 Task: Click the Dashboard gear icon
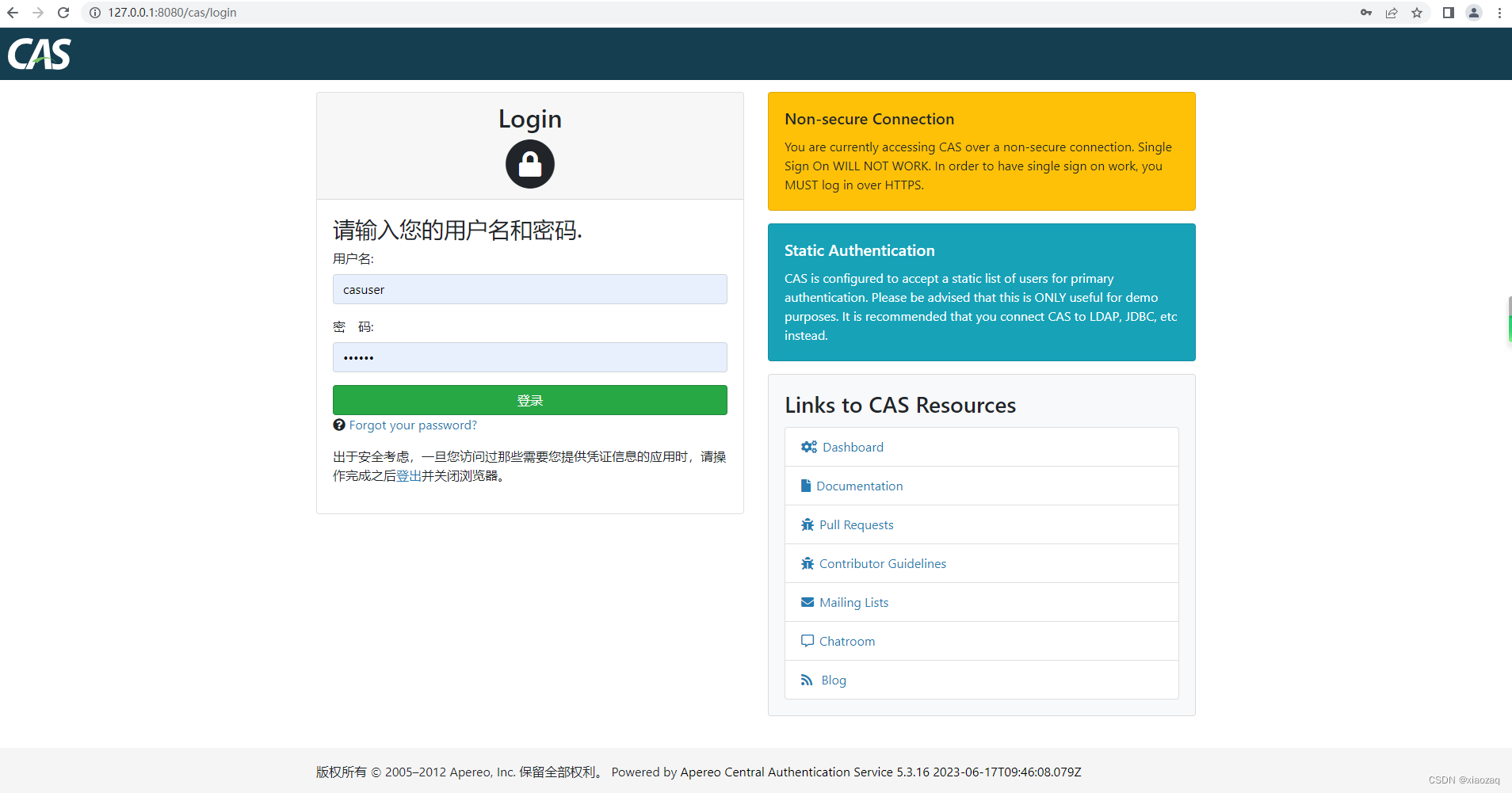pos(808,446)
